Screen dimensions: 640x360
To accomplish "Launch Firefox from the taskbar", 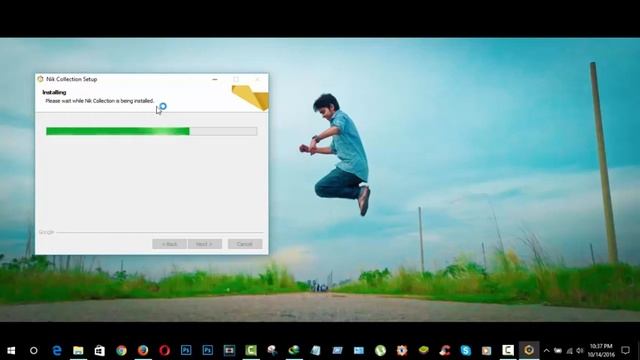I will (x=143, y=350).
